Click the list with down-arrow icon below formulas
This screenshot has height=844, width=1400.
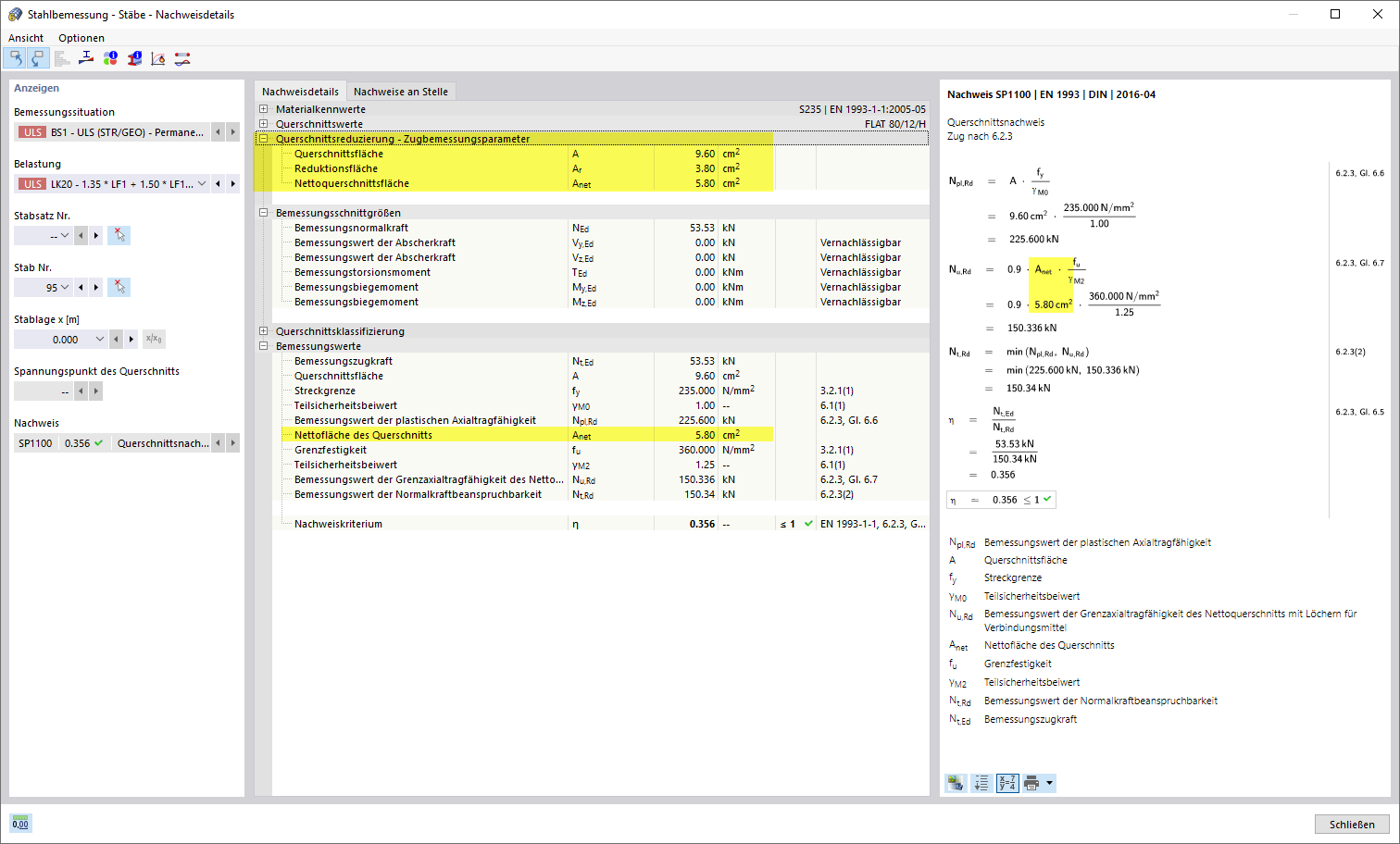[x=981, y=783]
